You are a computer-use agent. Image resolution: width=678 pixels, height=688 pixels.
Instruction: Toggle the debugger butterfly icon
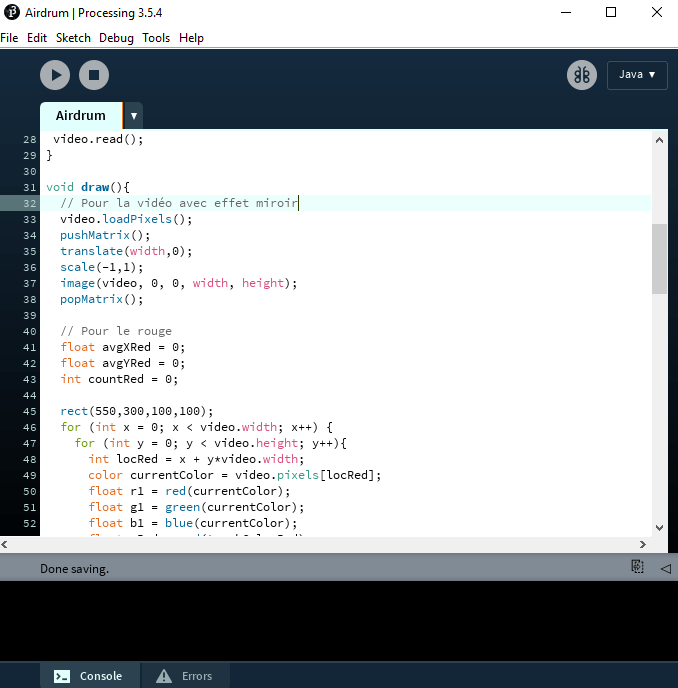click(x=582, y=75)
